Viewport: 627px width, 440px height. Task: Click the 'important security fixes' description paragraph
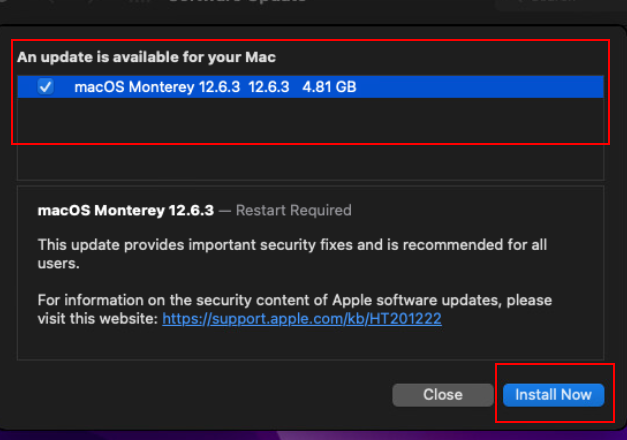pyautogui.click(x=292, y=254)
